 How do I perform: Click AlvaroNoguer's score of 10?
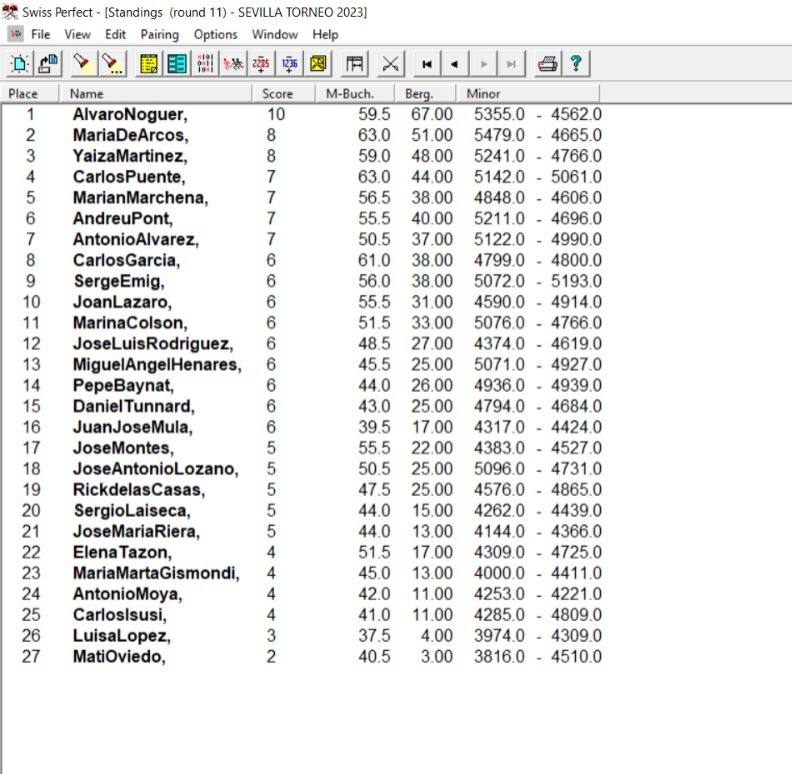point(276,114)
